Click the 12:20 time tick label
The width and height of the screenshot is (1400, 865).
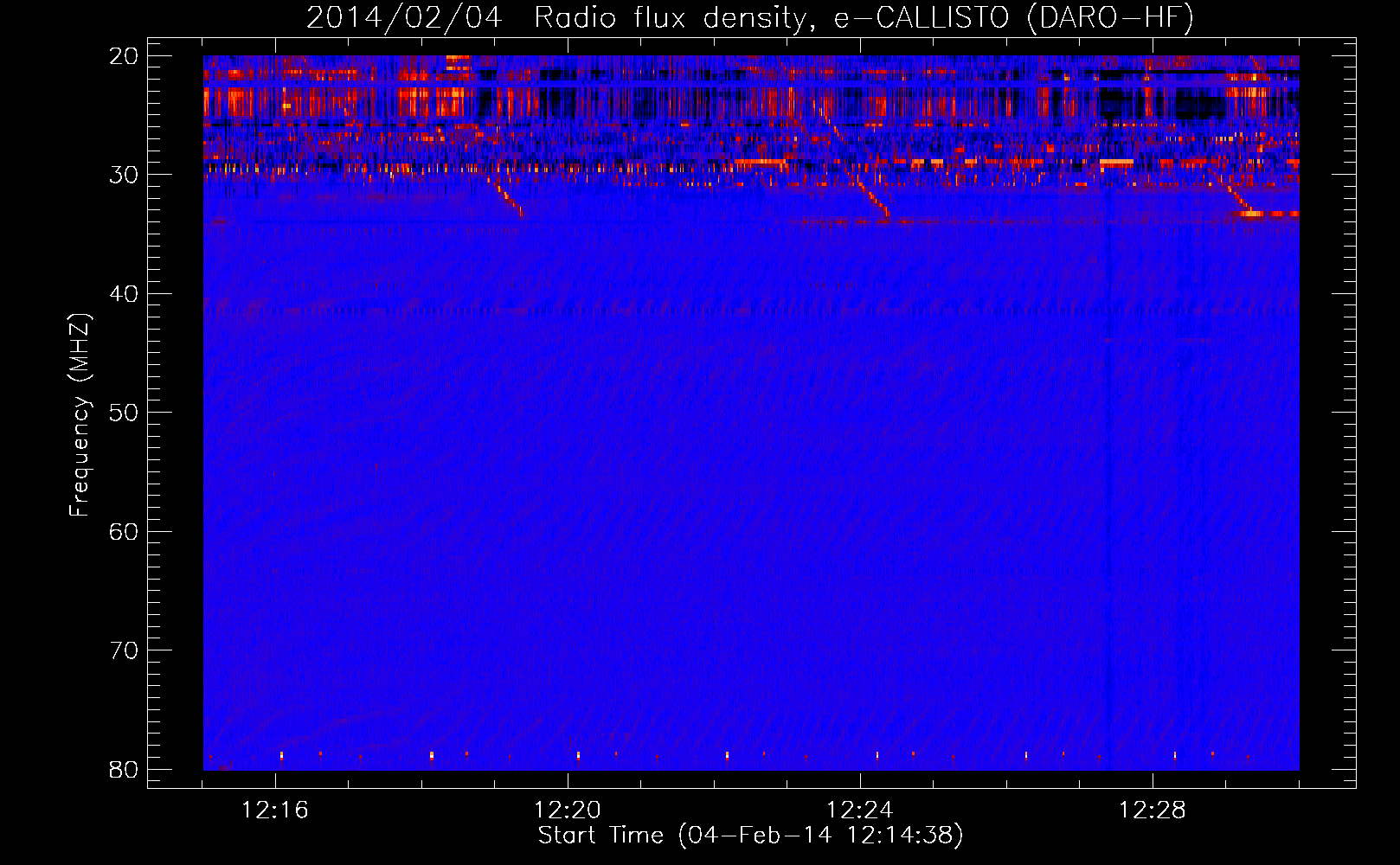tap(568, 811)
